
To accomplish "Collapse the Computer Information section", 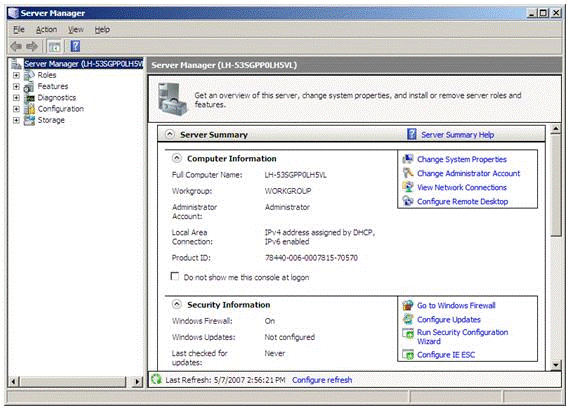I will click(x=177, y=158).
